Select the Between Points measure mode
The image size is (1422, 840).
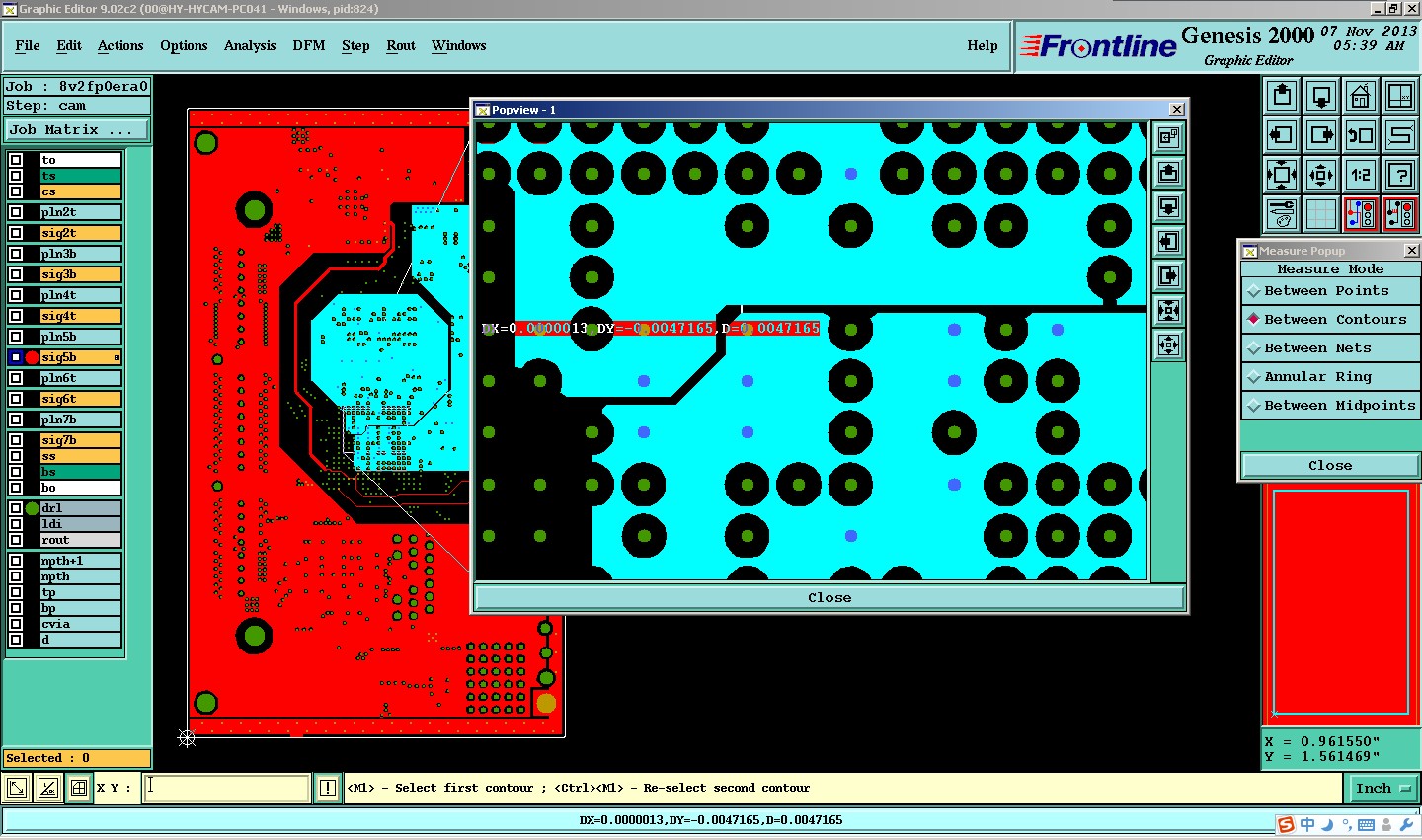point(1330,291)
